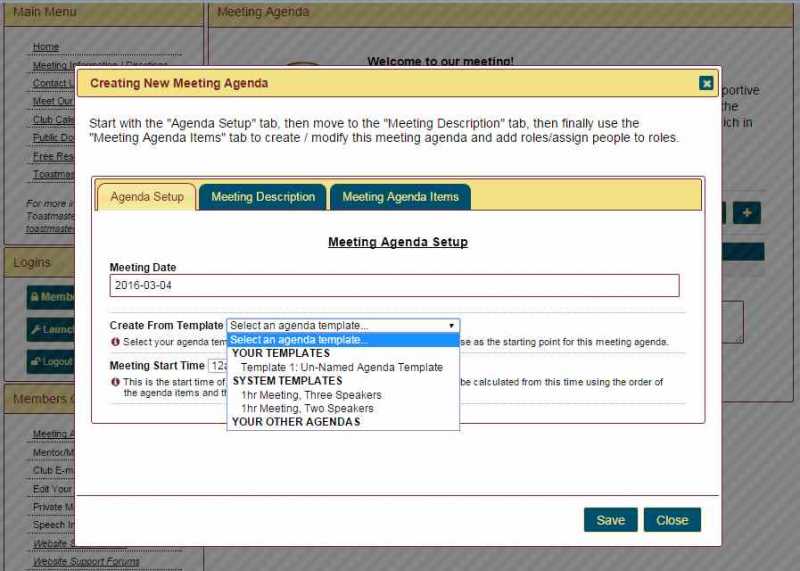Click the Close button at dialog bottom
800x571 pixels.
[672, 520]
